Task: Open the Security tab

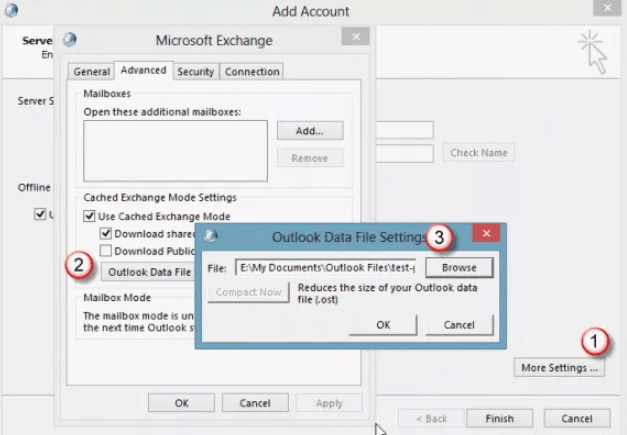Action: coord(195,72)
